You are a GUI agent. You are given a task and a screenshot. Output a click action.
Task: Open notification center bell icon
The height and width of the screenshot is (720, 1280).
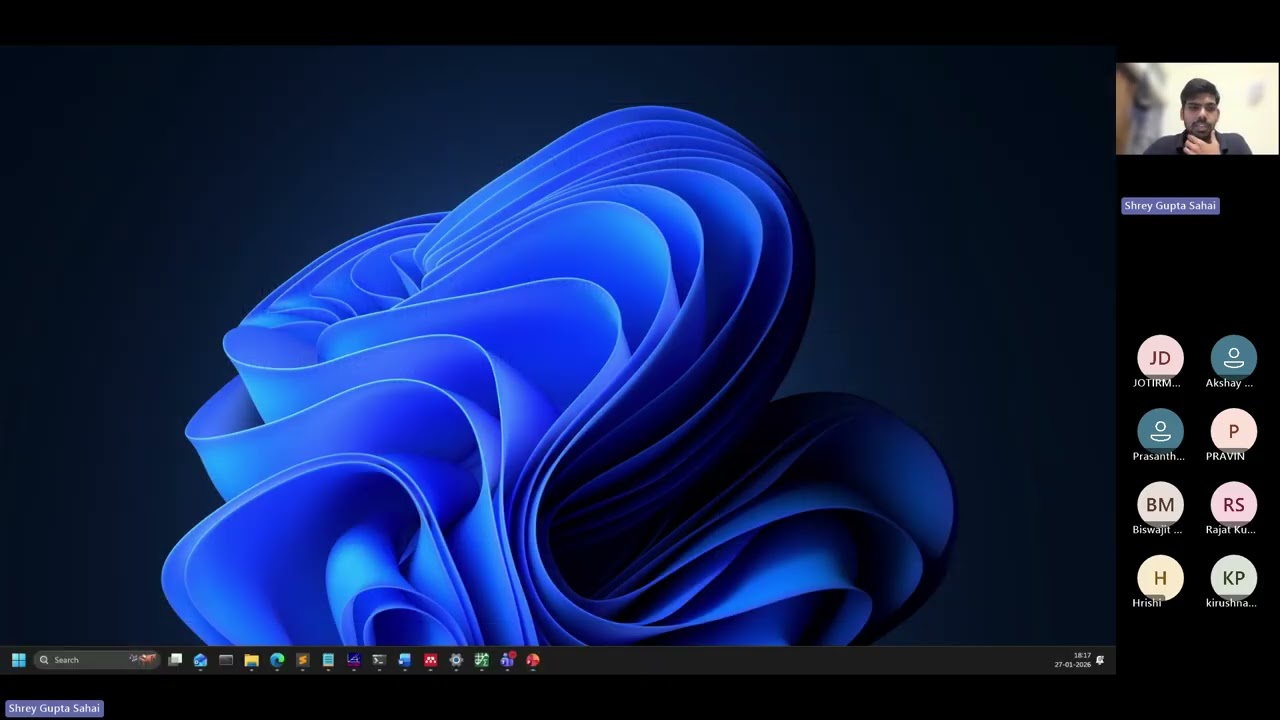1100,660
